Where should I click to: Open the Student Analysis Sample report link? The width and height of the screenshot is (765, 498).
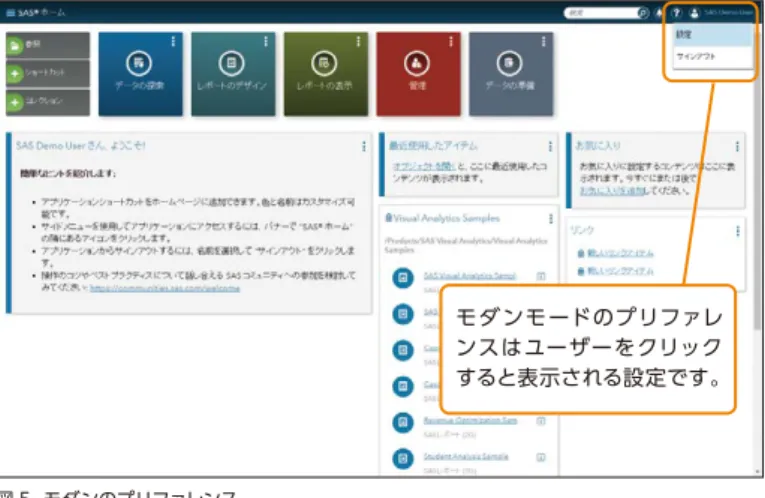466,457
